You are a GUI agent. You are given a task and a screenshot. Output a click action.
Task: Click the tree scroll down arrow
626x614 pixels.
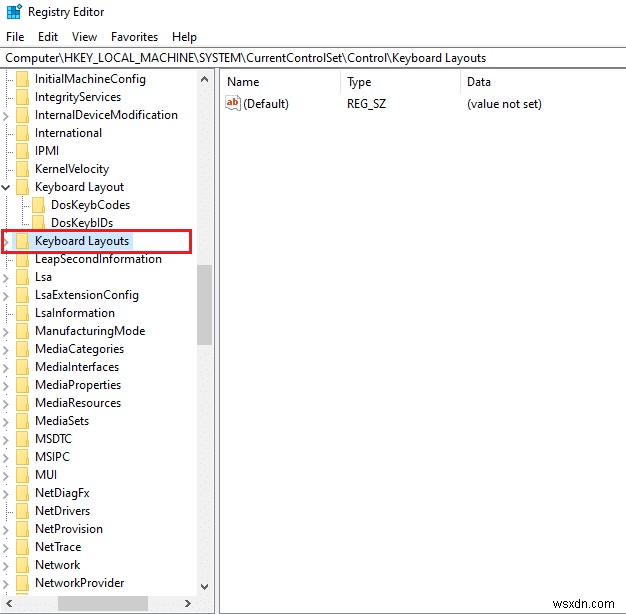[204, 586]
